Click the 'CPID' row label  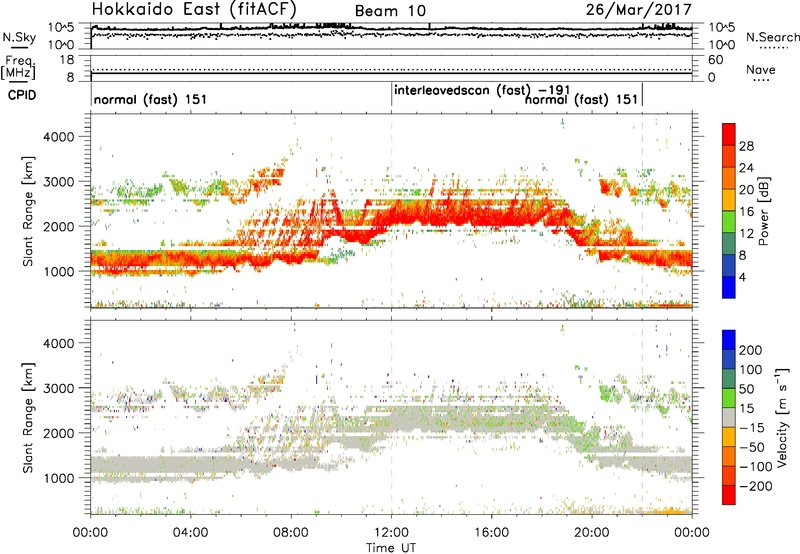22,95
